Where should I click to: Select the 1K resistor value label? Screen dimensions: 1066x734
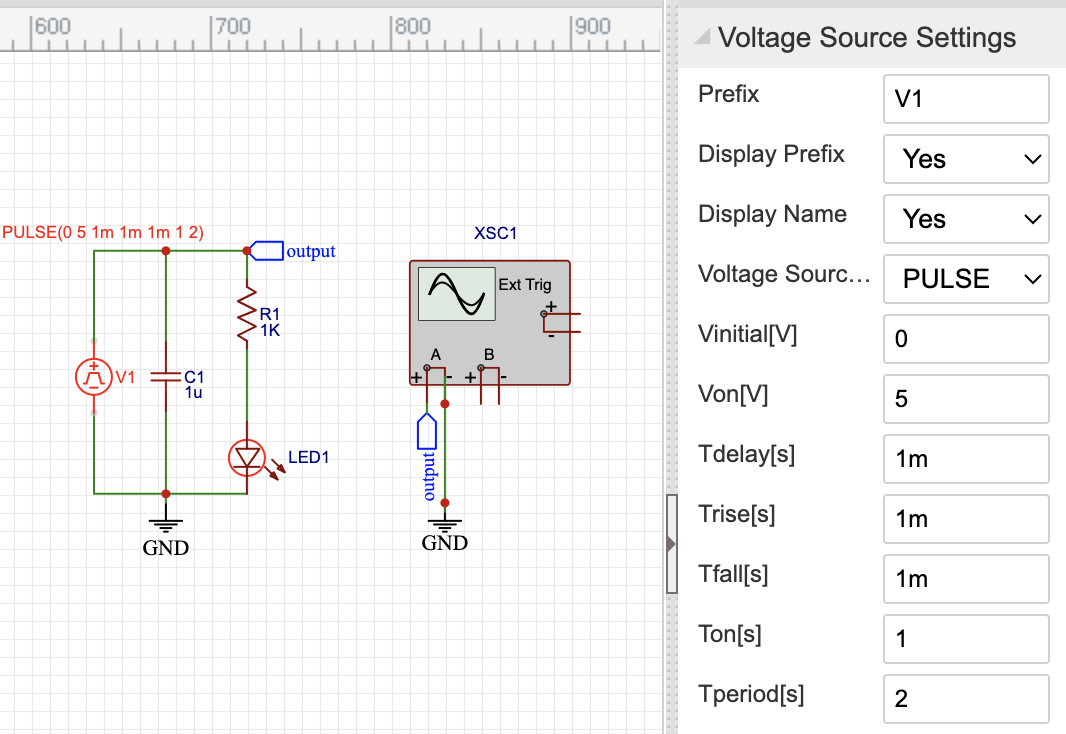(270, 330)
